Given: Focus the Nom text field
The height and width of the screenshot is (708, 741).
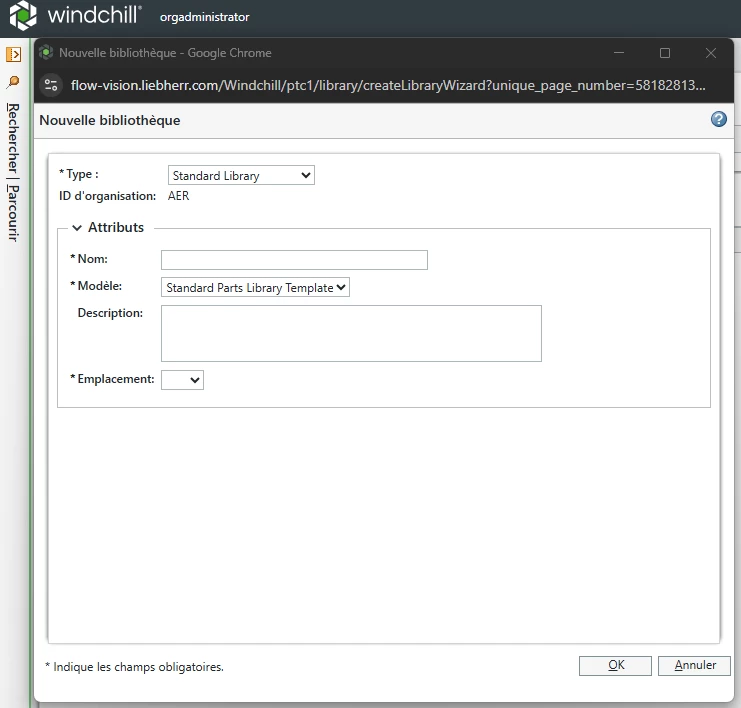Looking at the screenshot, I should pyautogui.click(x=294, y=260).
